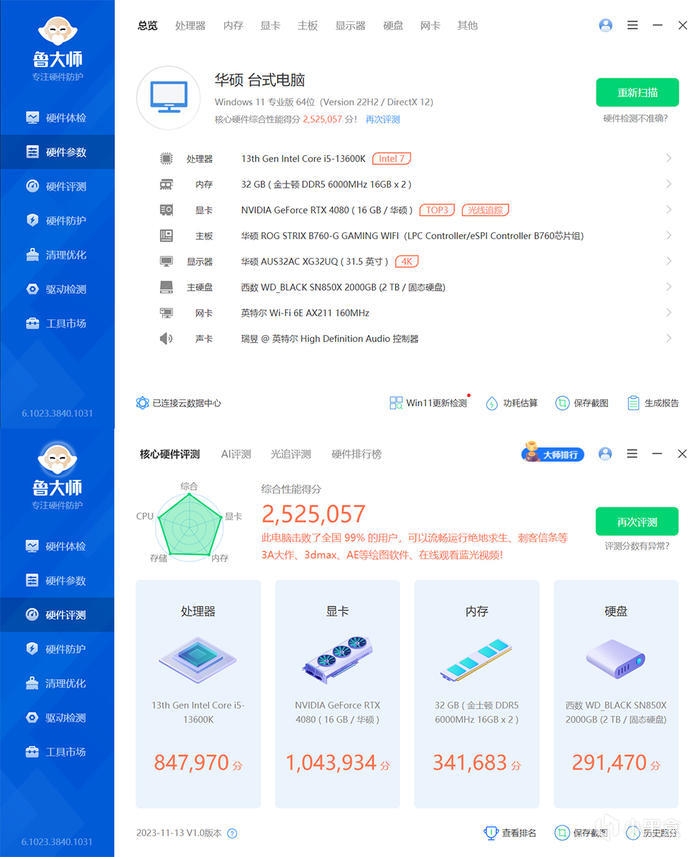Click 查看排名 trophy icon
Image resolution: width=700 pixels, height=857 pixels.
click(490, 832)
